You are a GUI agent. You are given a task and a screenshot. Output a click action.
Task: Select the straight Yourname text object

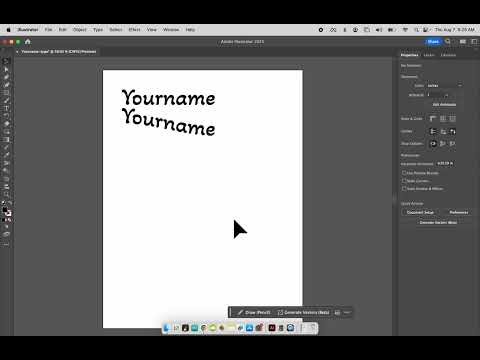(168, 98)
